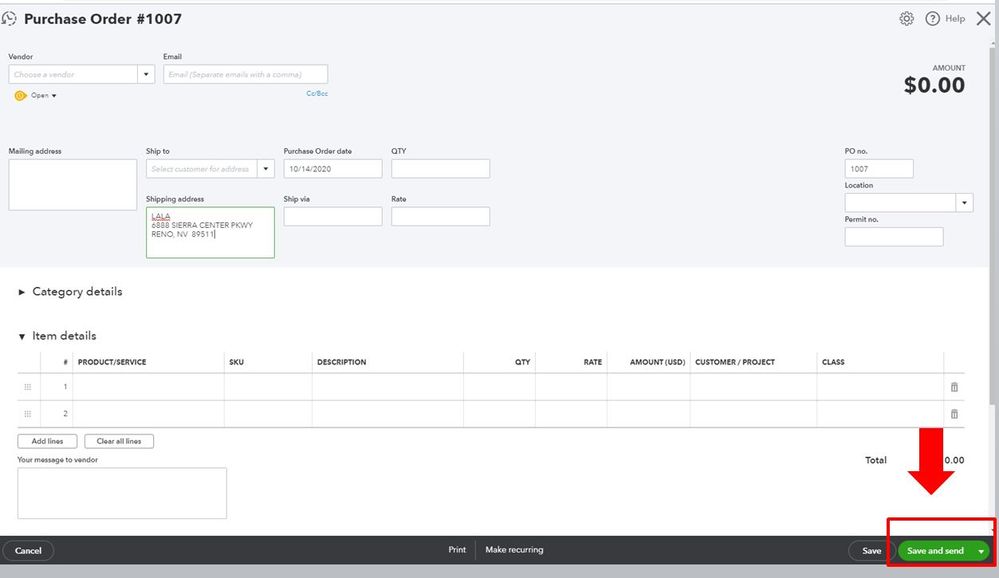
Task: Open the settings gear icon
Action: [x=906, y=18]
